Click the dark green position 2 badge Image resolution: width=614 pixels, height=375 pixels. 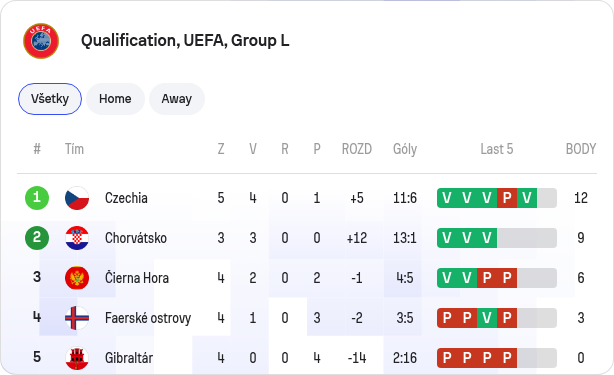[x=37, y=238]
